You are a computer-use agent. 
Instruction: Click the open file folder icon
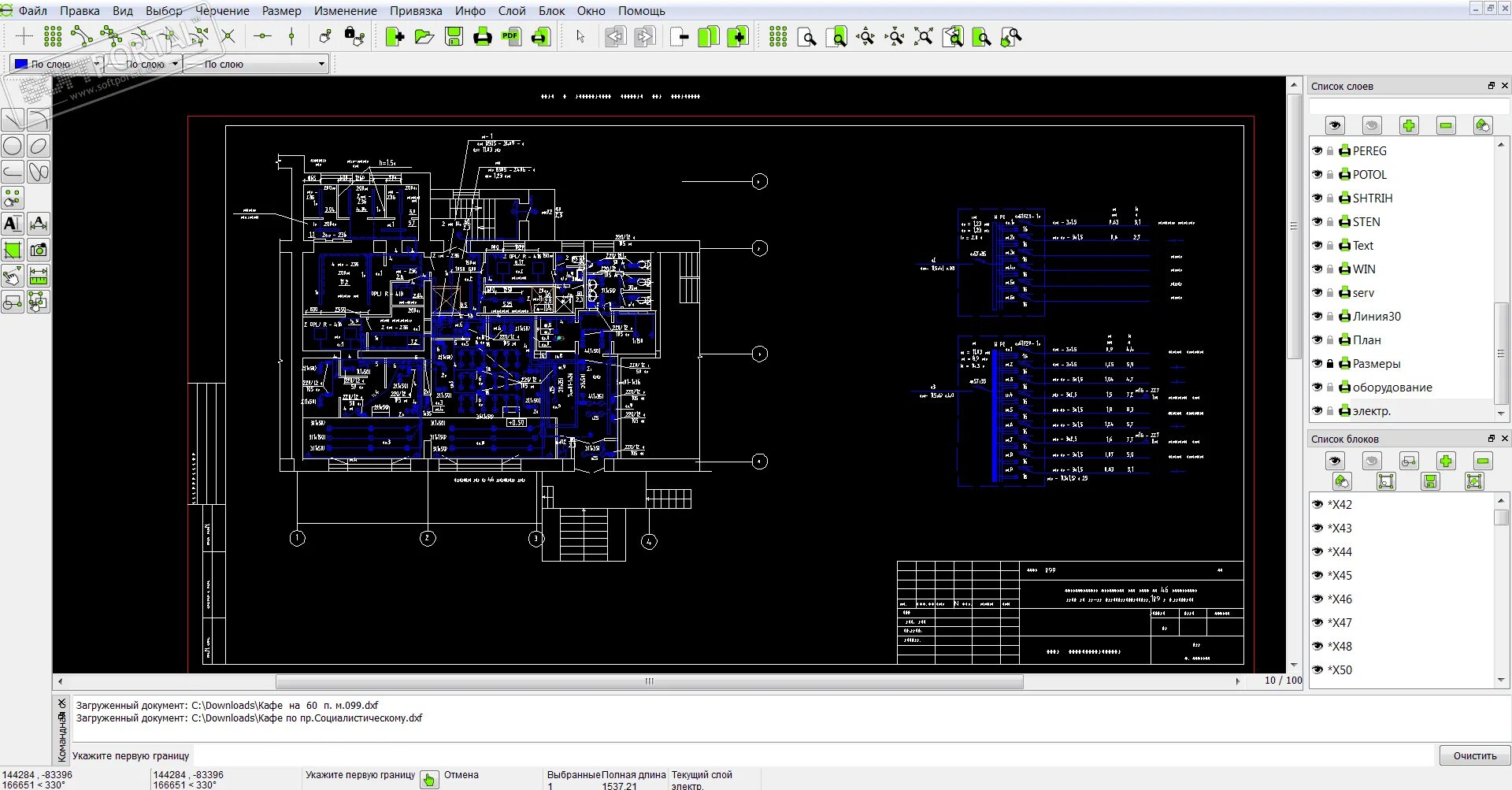point(424,36)
